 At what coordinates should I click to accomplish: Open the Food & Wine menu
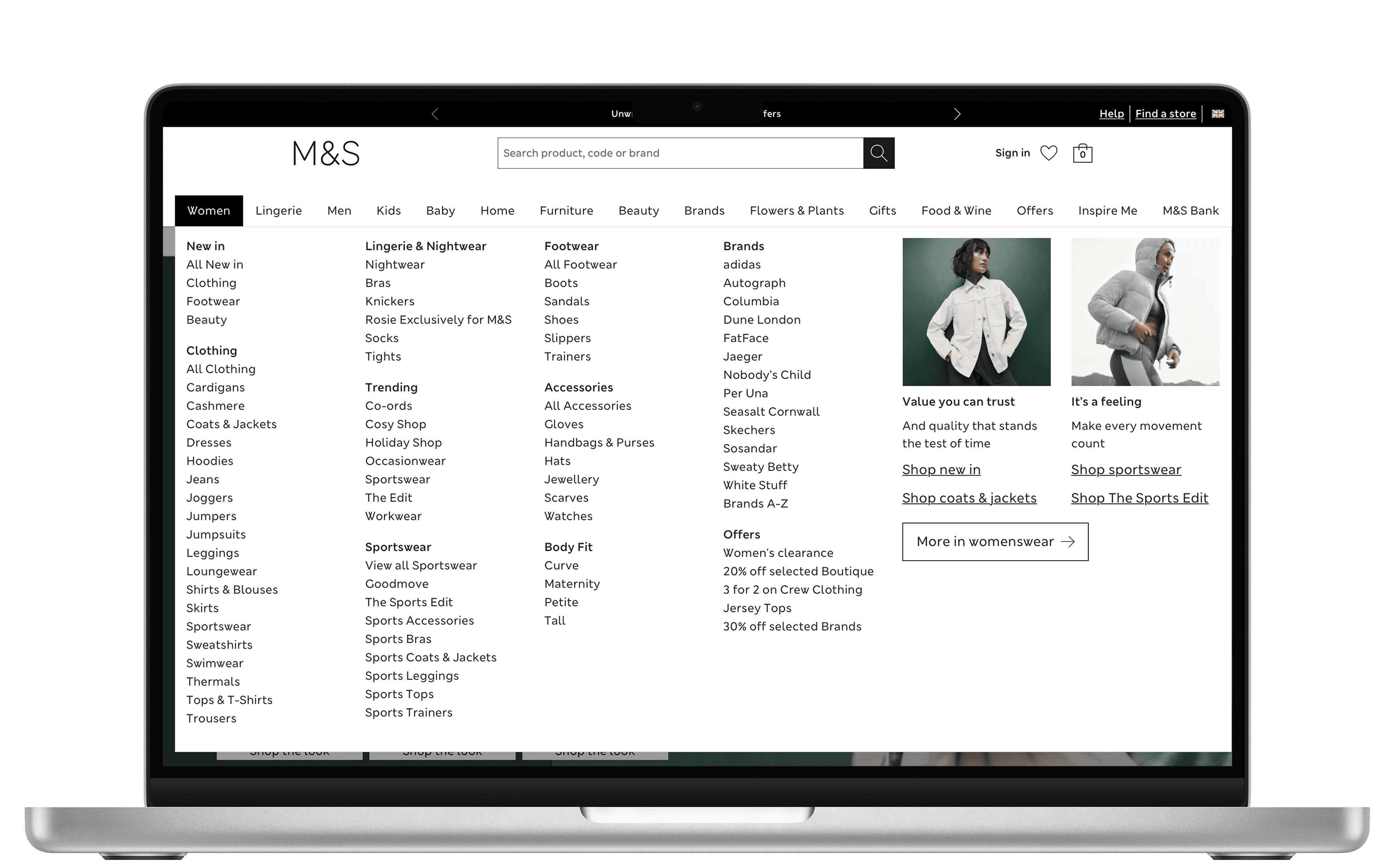(x=956, y=211)
